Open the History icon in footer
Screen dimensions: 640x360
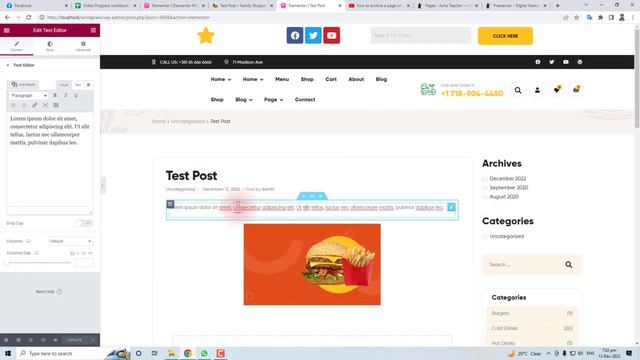(x=31, y=340)
